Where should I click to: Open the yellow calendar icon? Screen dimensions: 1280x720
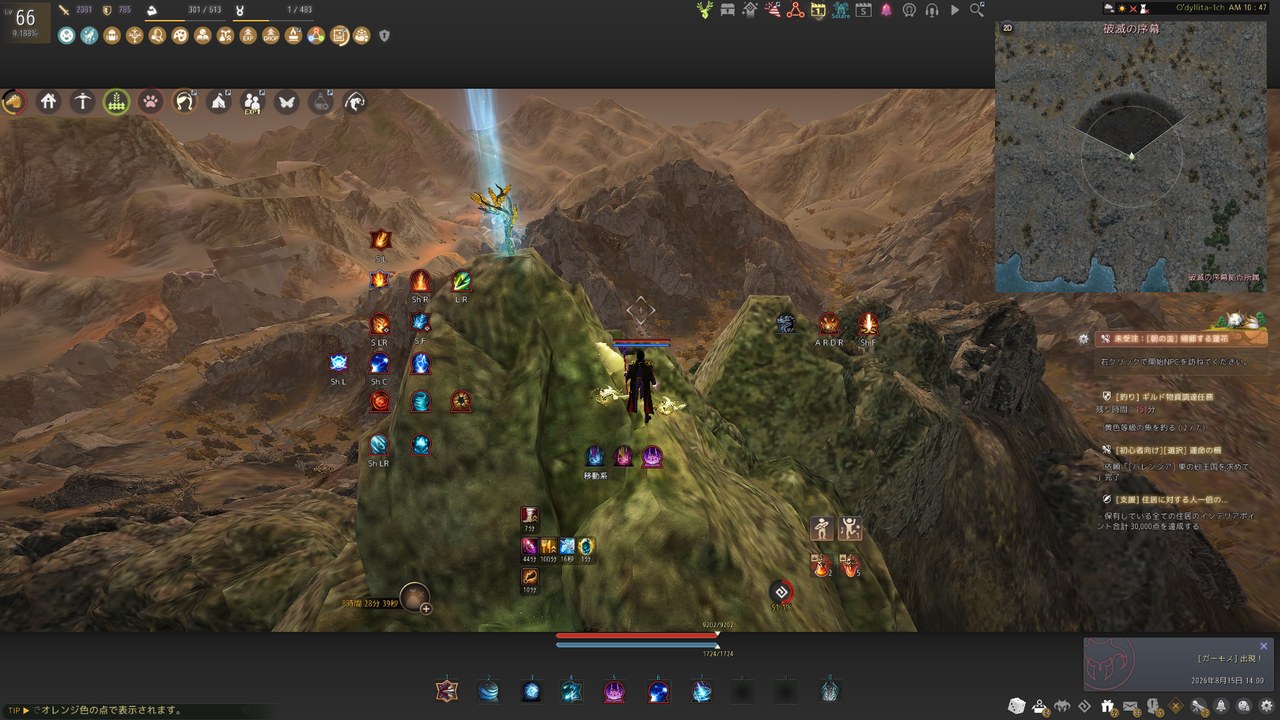point(818,10)
